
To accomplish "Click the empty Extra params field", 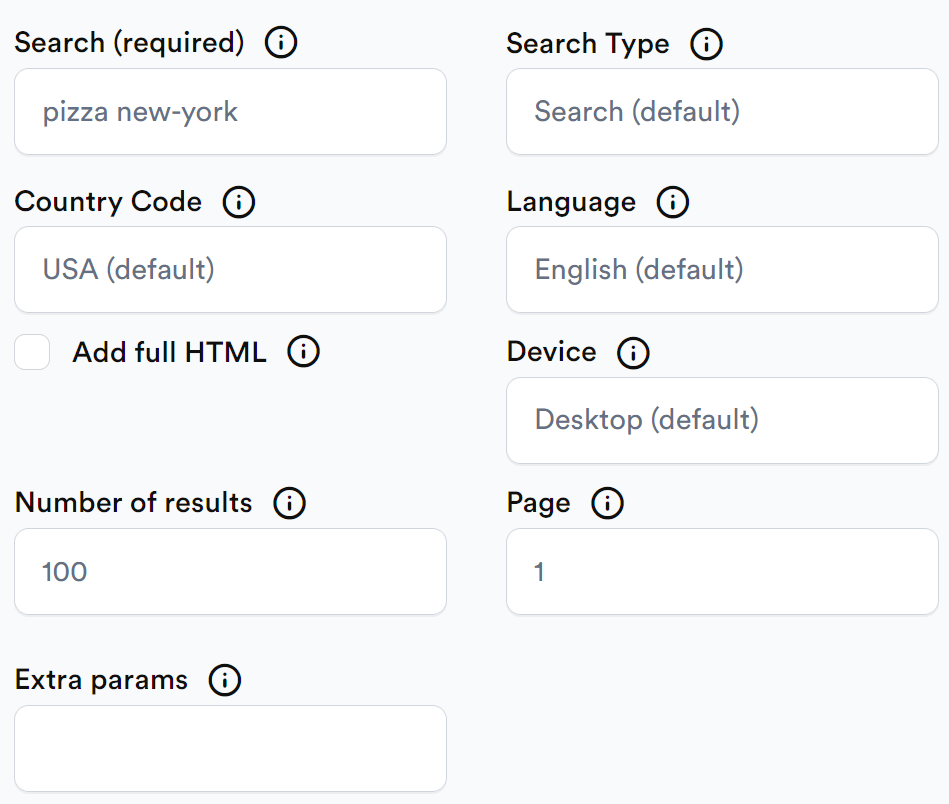I will point(230,748).
